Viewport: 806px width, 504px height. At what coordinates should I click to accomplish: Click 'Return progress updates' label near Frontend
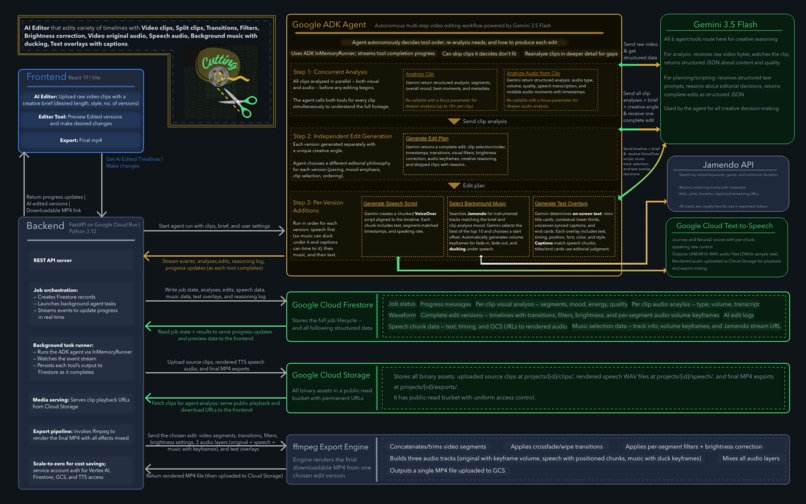56,204
